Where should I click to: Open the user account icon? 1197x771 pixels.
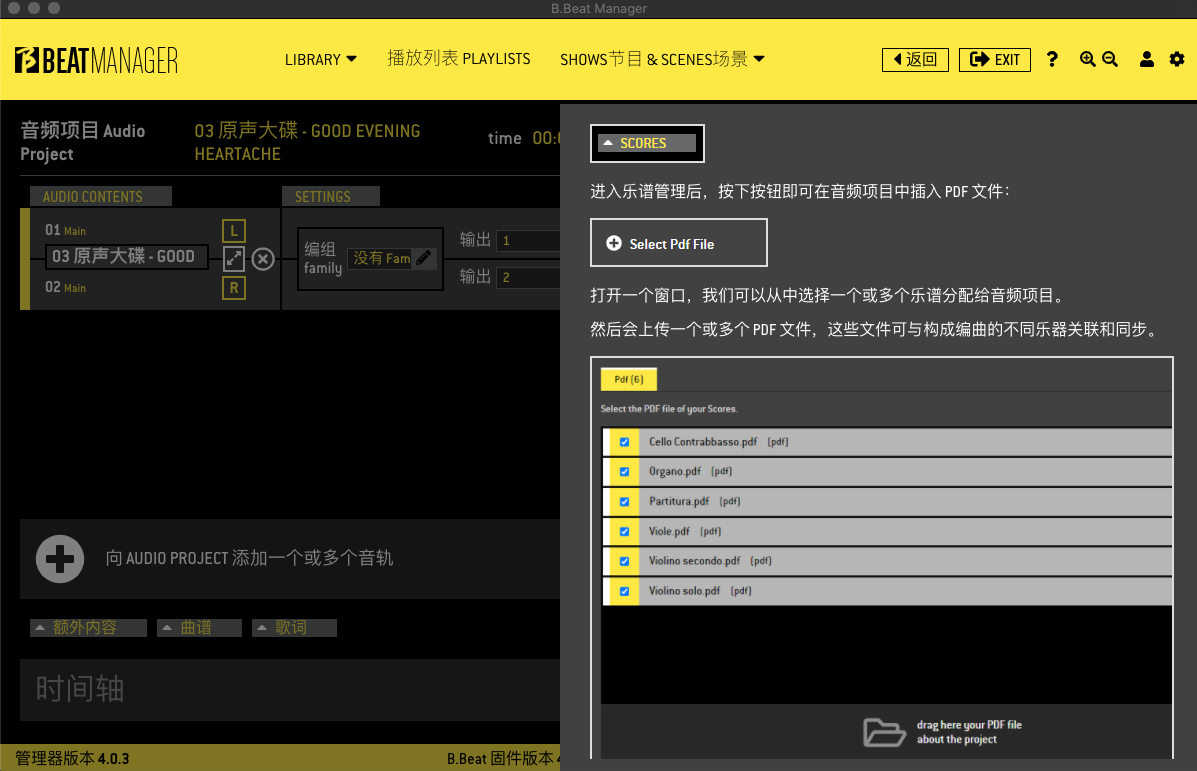[1147, 60]
